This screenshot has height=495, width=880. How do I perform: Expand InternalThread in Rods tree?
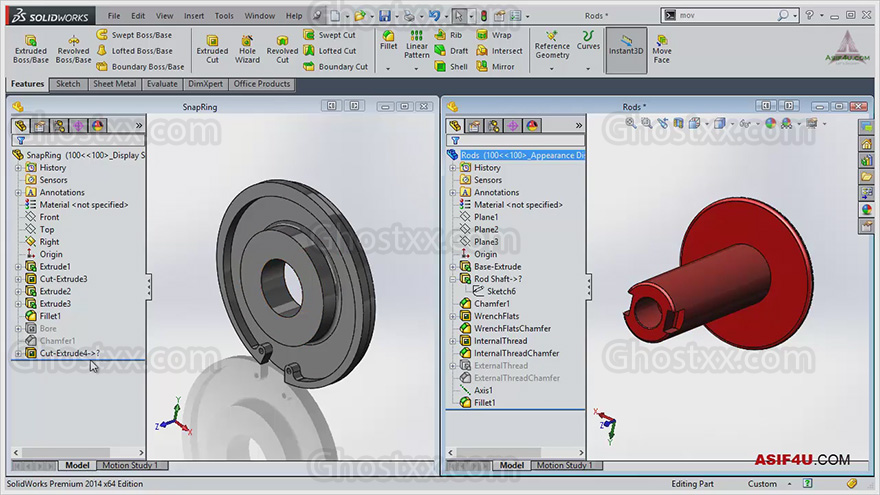pos(453,341)
